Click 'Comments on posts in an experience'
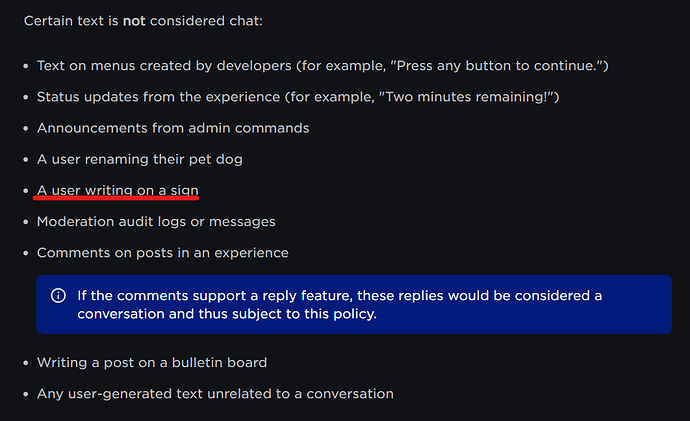690x421 pixels. 163,253
